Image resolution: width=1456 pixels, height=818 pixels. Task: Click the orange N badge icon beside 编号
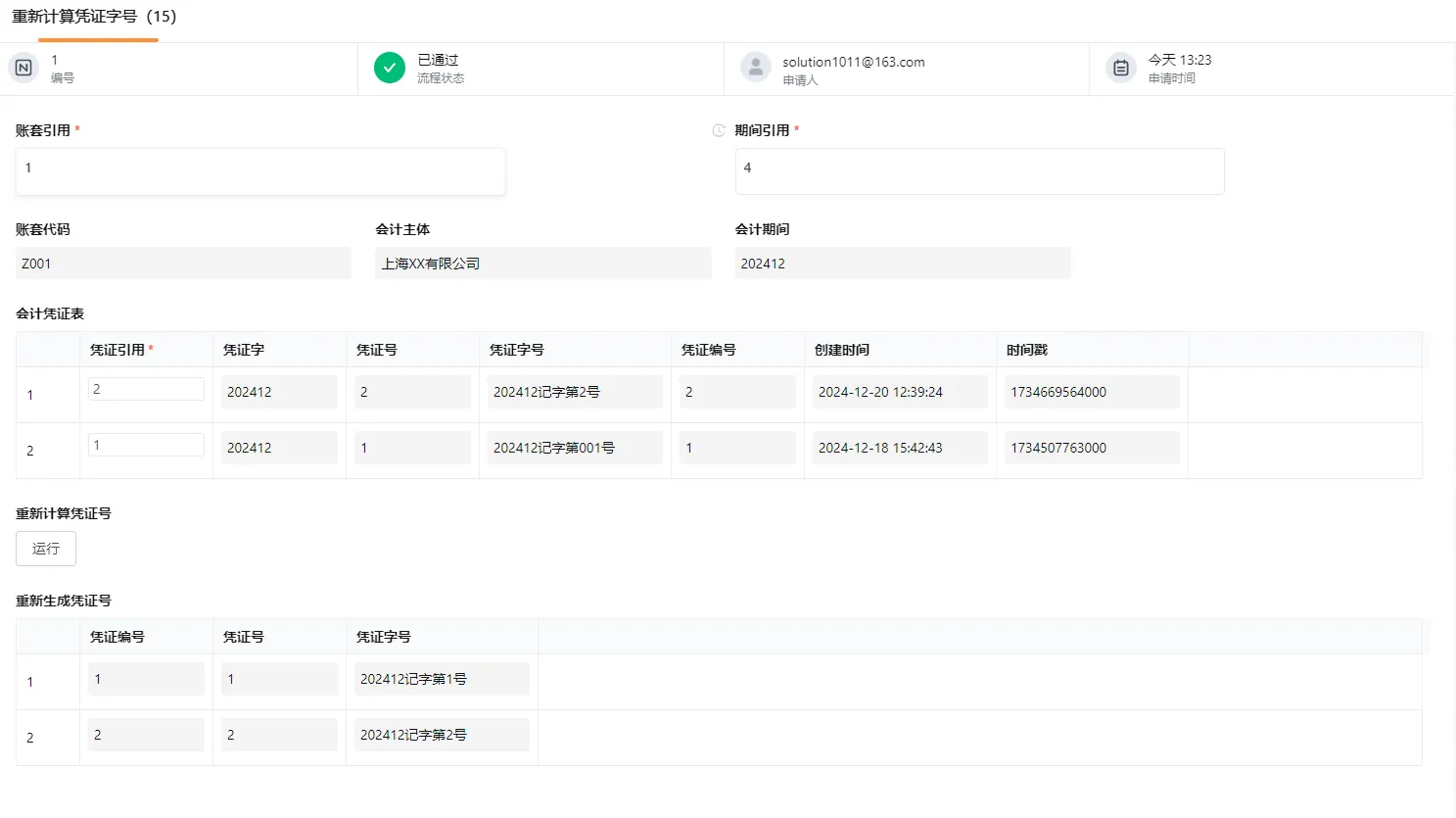pos(23,68)
